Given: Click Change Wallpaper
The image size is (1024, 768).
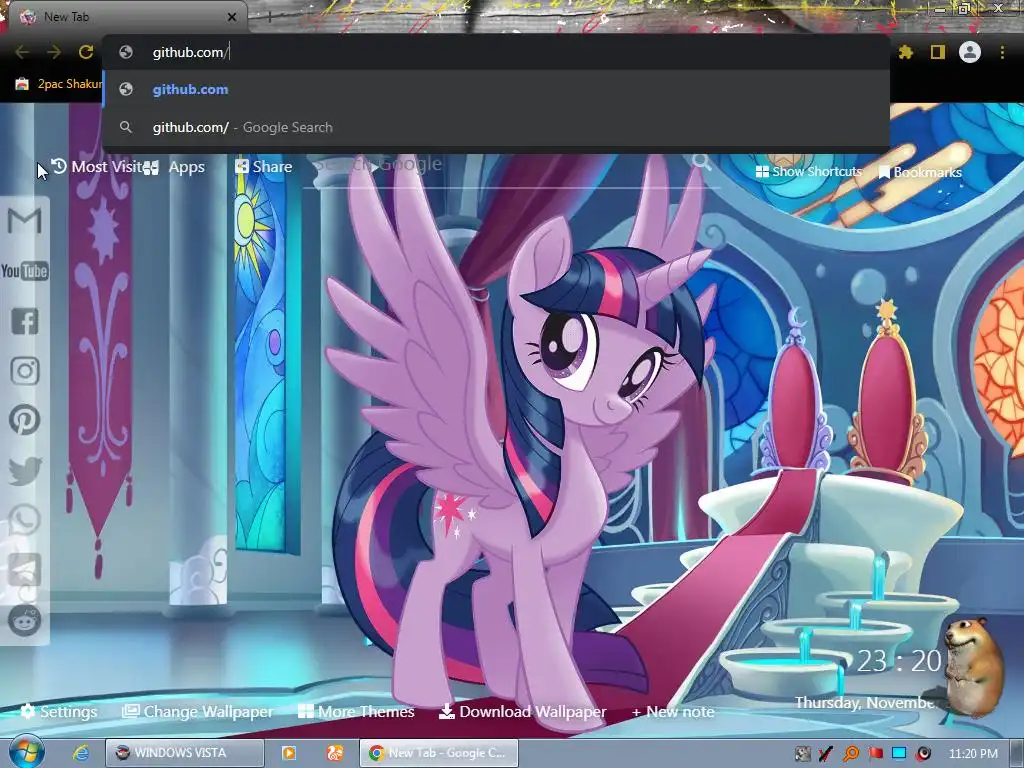Looking at the screenshot, I should coord(198,712).
